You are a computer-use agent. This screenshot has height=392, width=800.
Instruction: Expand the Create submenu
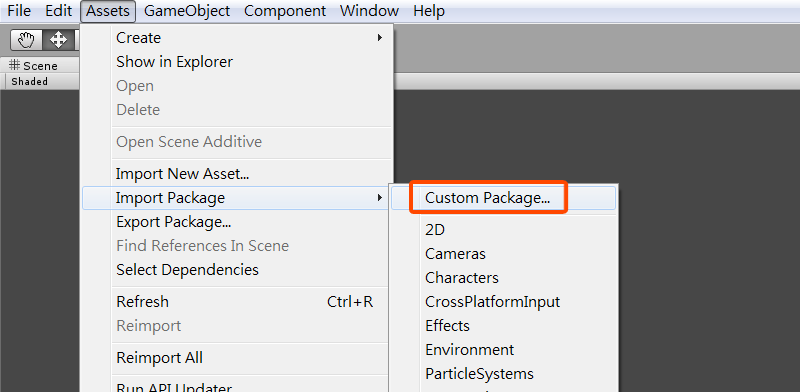[237, 38]
